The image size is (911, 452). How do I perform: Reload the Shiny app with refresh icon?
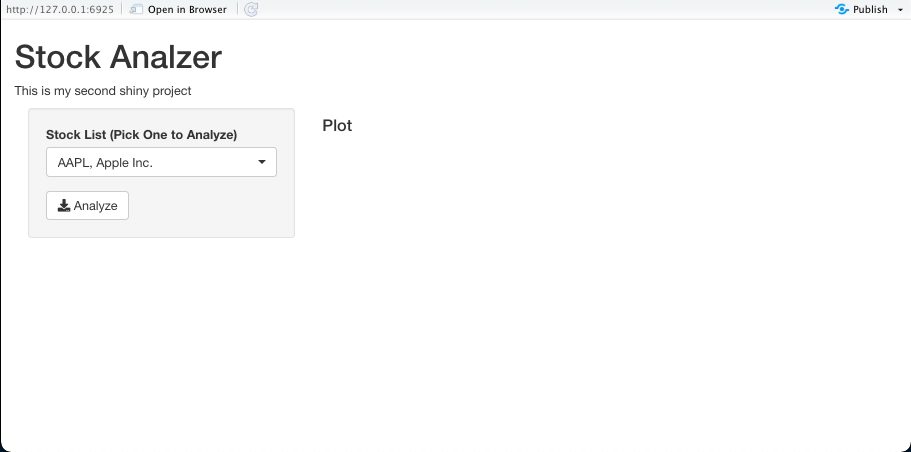251,9
